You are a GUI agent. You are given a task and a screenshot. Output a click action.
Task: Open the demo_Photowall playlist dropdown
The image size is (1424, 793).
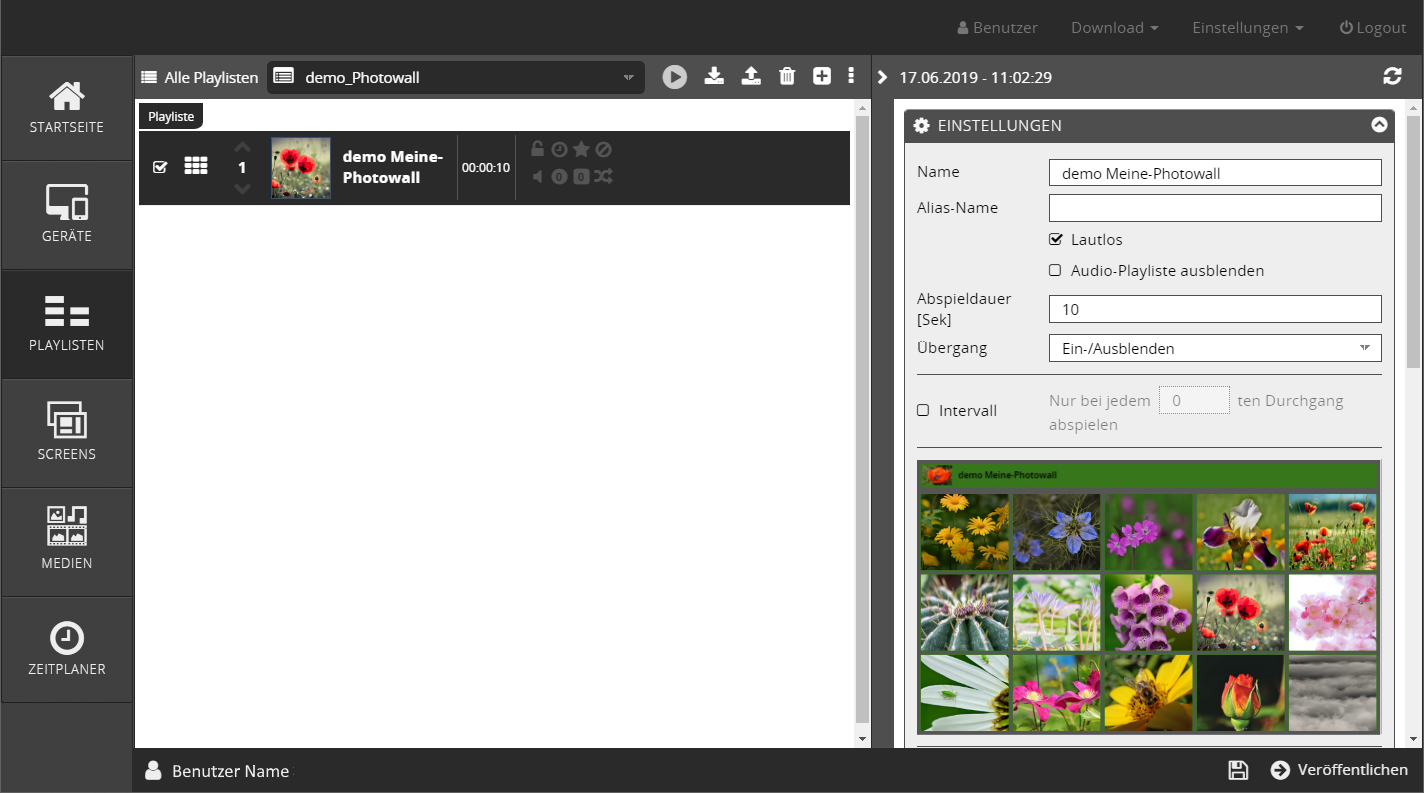point(456,77)
